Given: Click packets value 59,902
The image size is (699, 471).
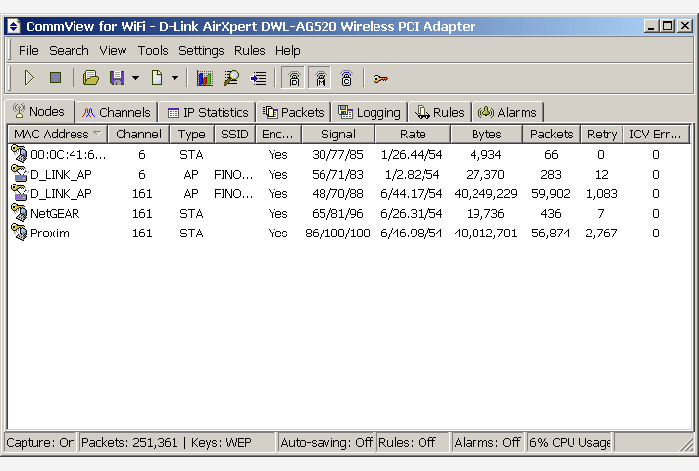Looking at the screenshot, I should click(x=551, y=194).
